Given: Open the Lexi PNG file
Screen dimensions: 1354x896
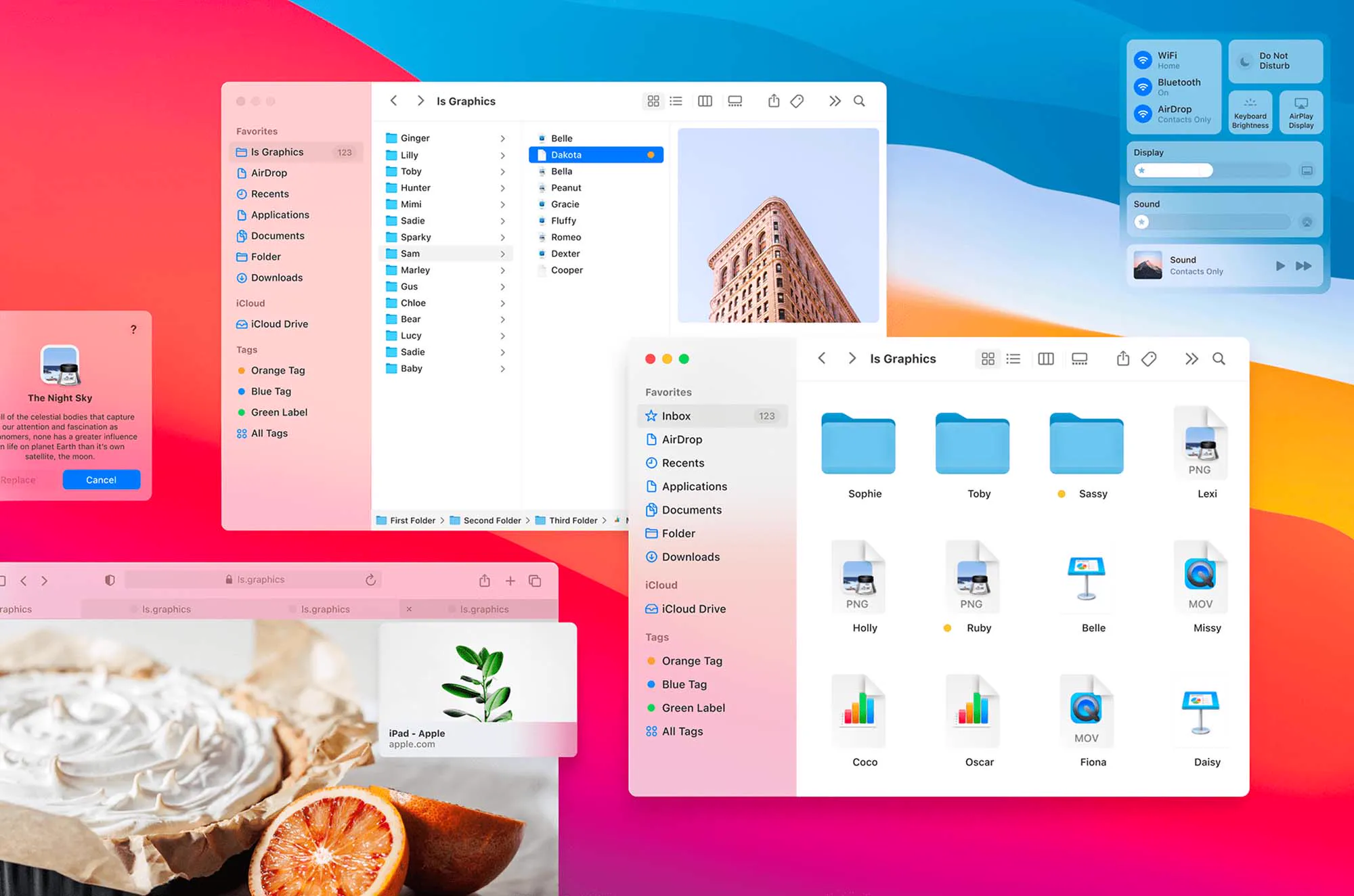Looking at the screenshot, I should click(1201, 443).
